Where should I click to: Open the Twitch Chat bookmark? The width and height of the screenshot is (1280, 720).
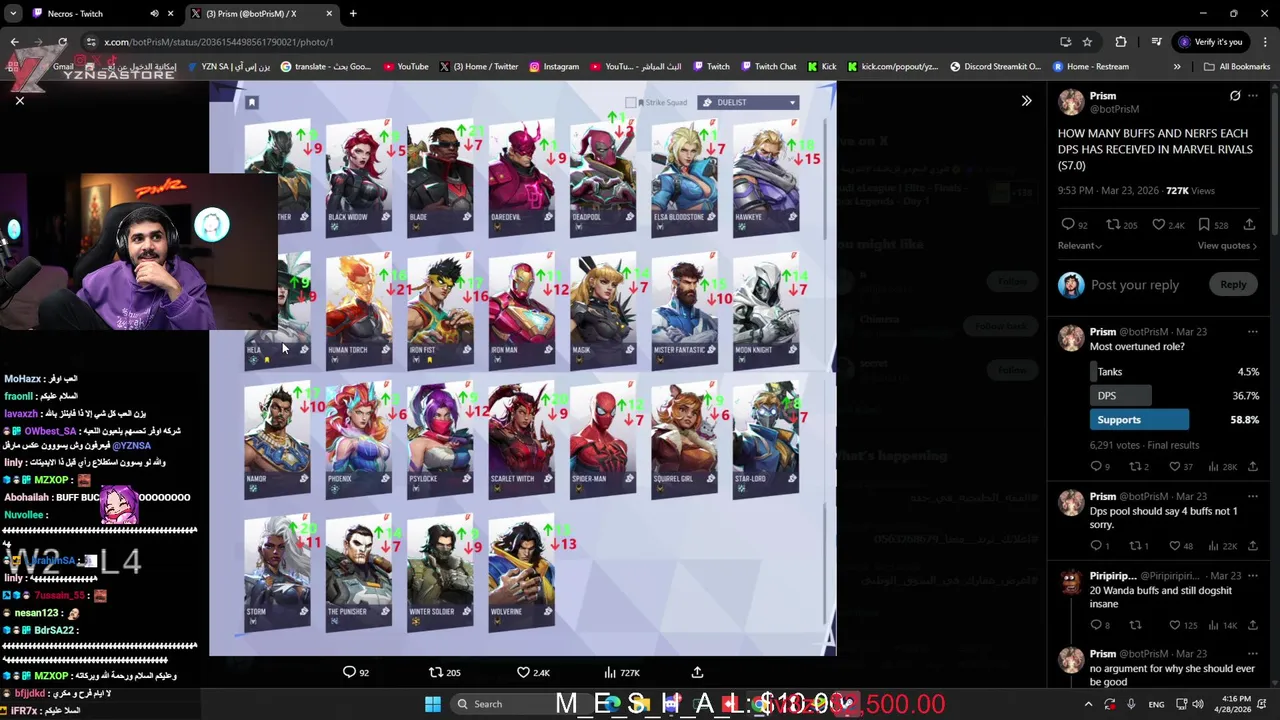click(769, 67)
